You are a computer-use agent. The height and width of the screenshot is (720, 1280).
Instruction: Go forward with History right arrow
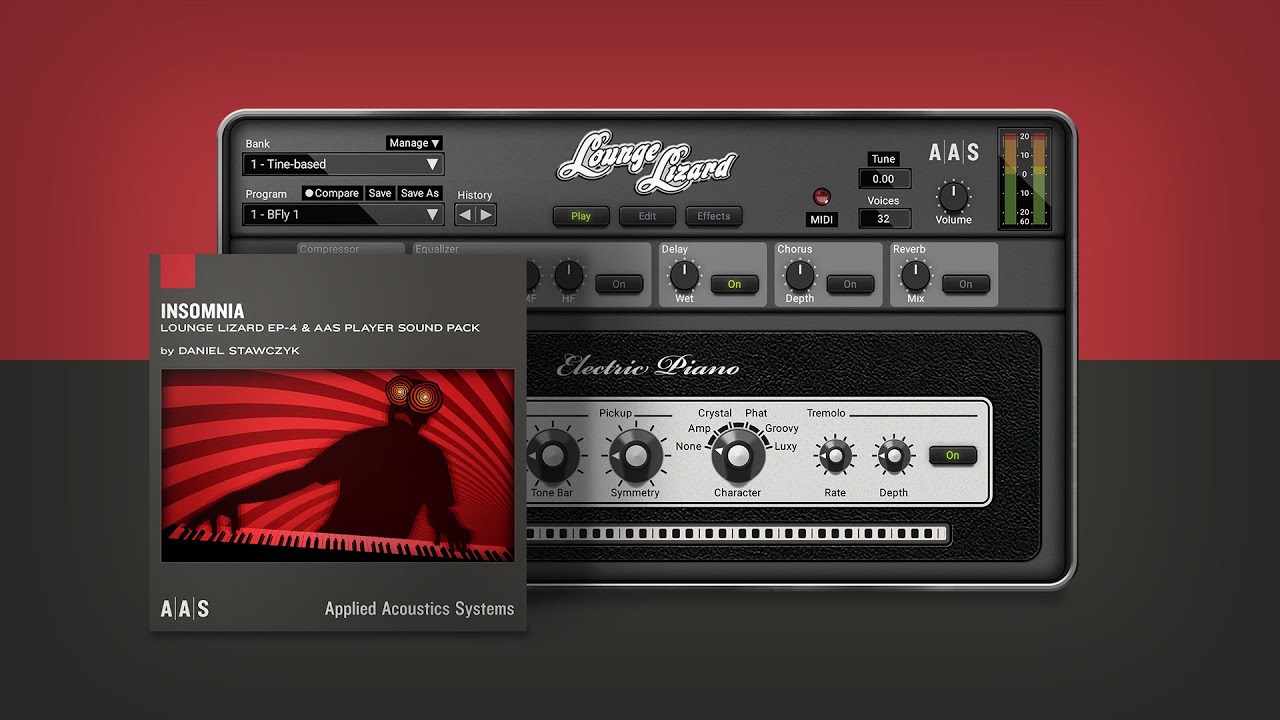(486, 214)
